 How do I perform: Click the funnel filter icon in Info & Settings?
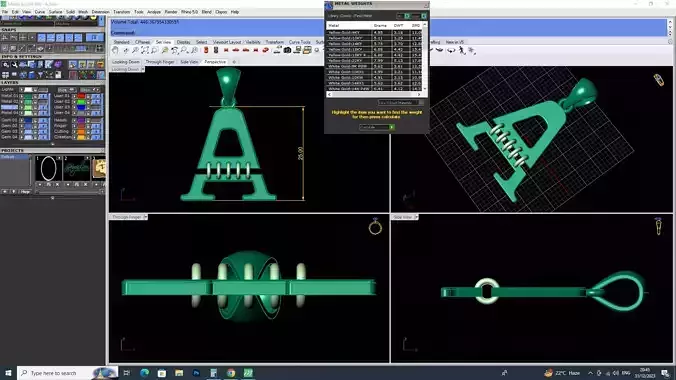point(40,75)
